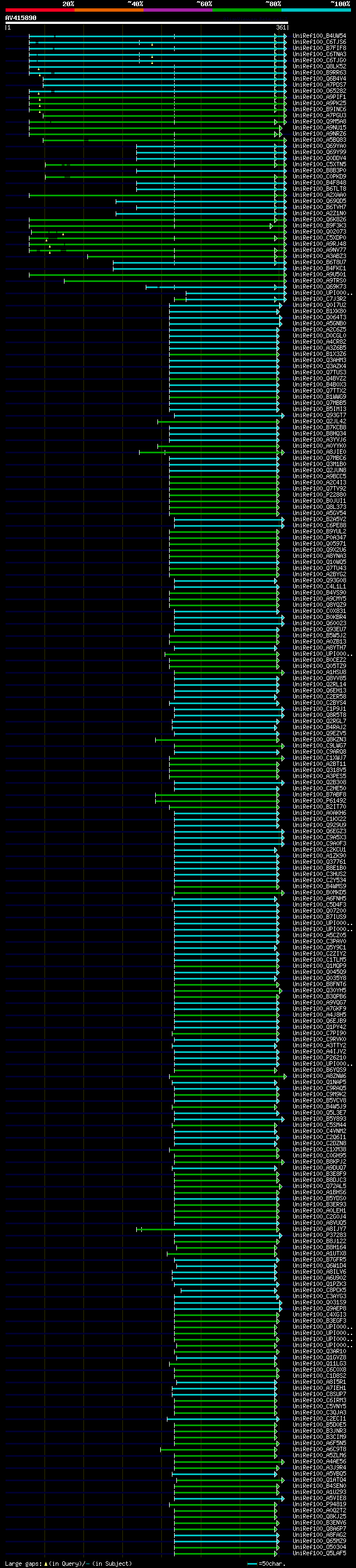Select the query label AV415890
356x1568 pixels.
(x=21, y=18)
